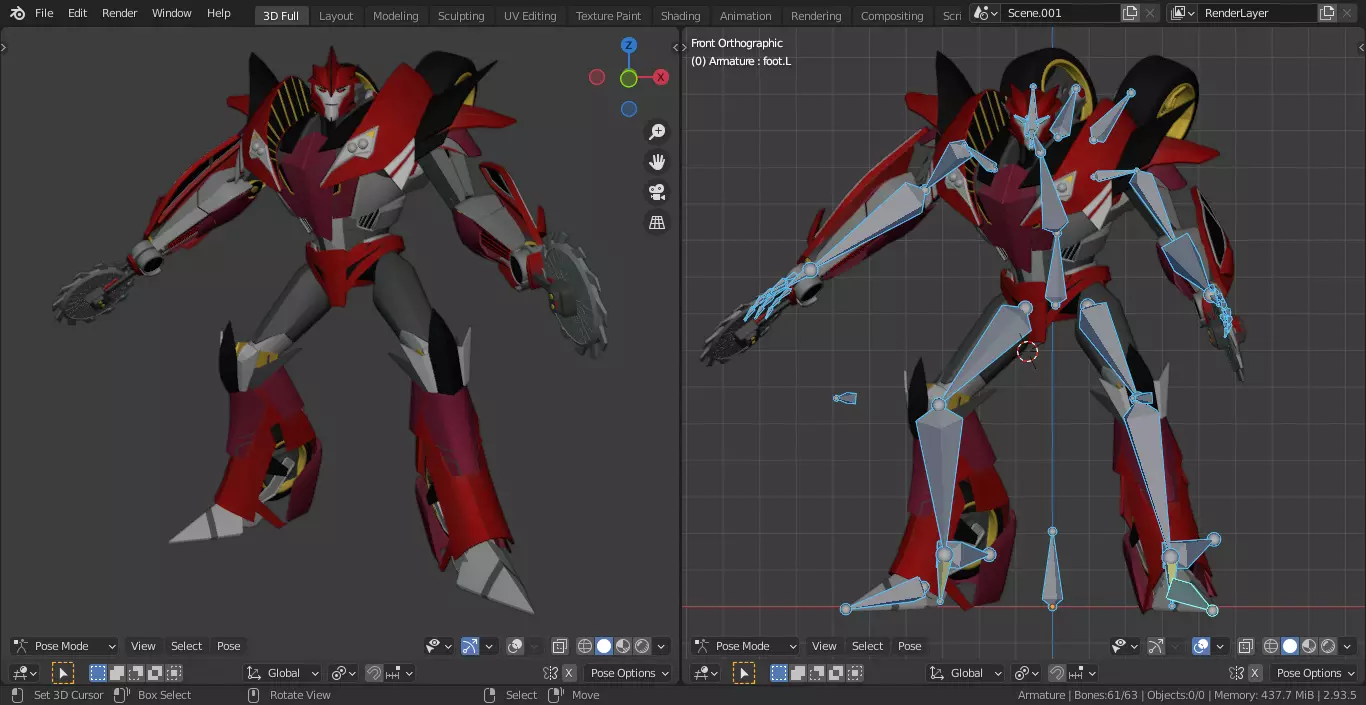This screenshot has height=705, width=1366.
Task: Toggle Show Gizmo button in right viewport
Action: point(1156,646)
